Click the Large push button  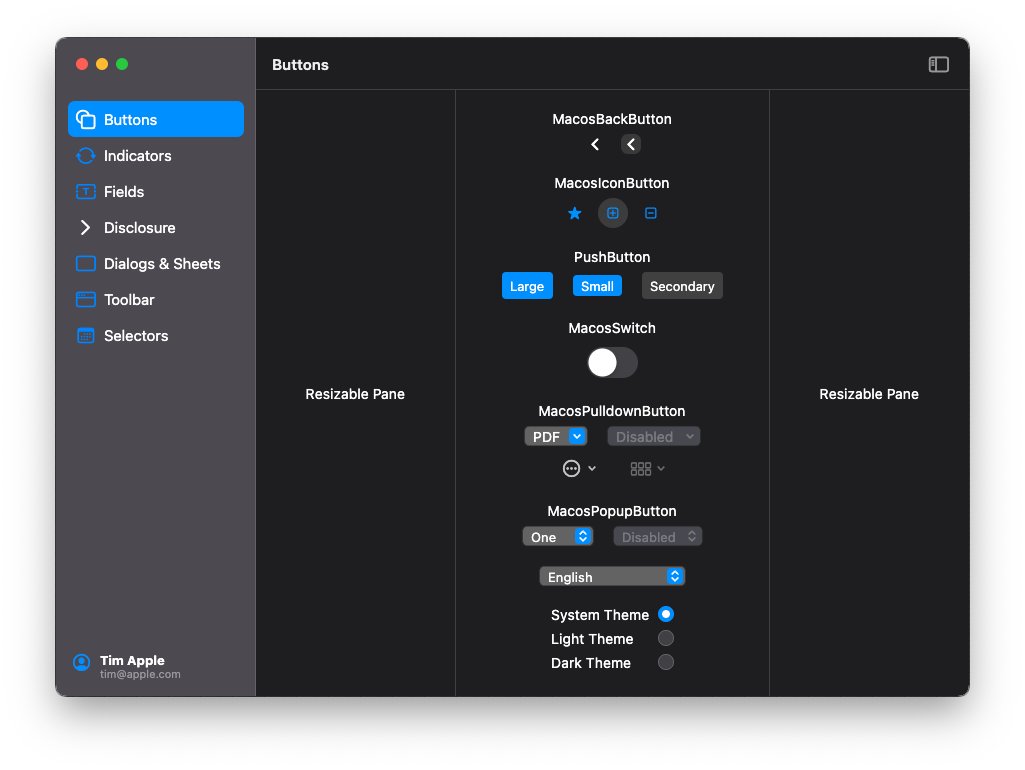[527, 285]
